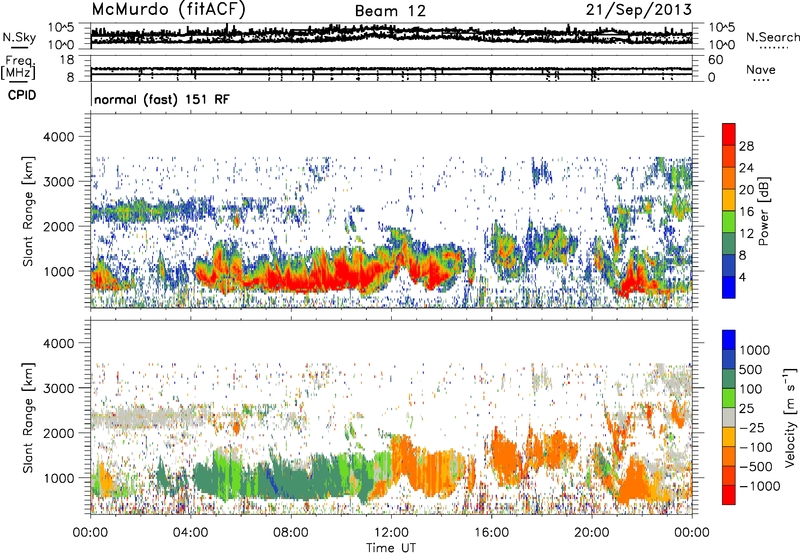The height and width of the screenshot is (554, 800).
Task: Click the -1000 label on the velocity colorbar
Action: [759, 486]
